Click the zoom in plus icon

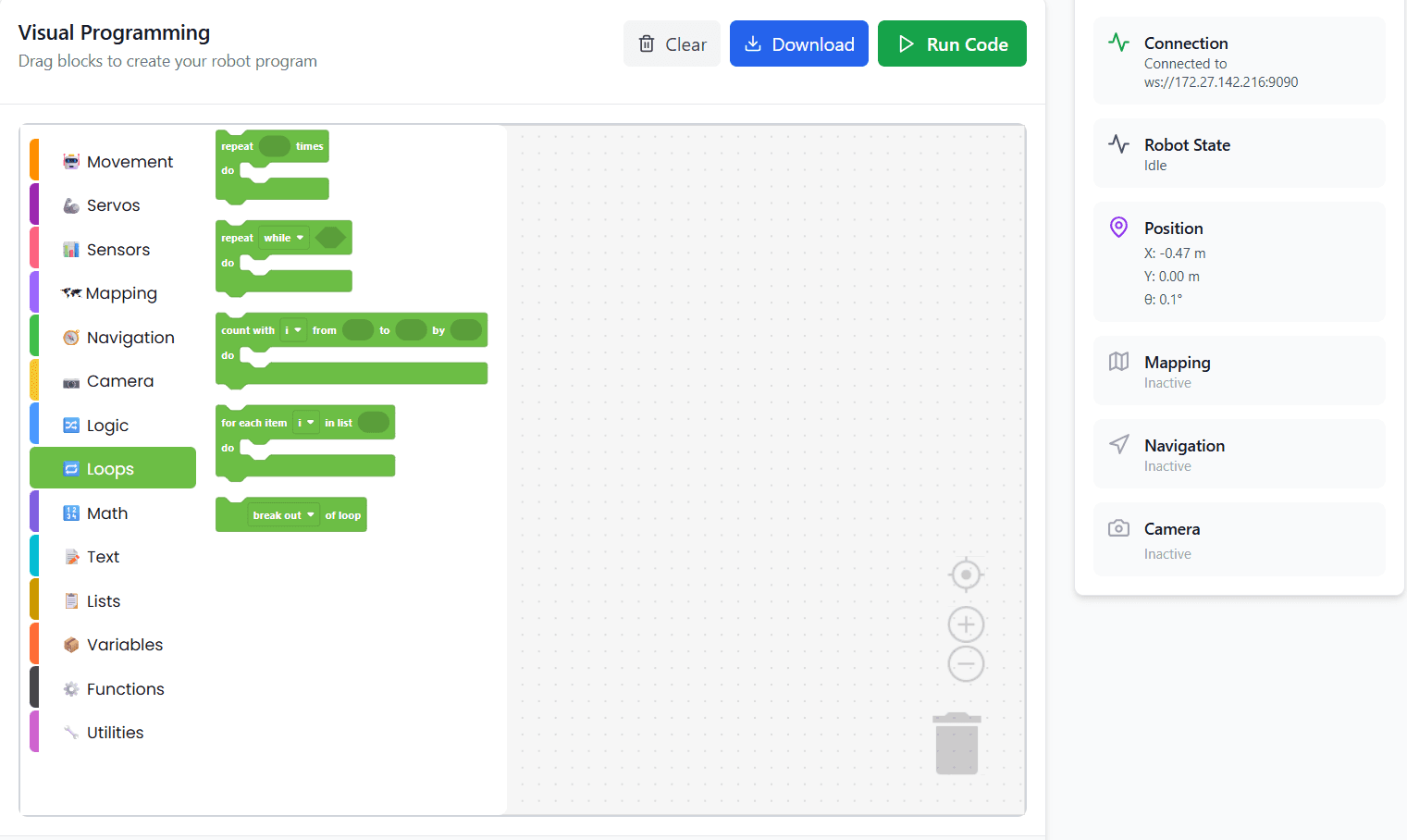[966, 624]
